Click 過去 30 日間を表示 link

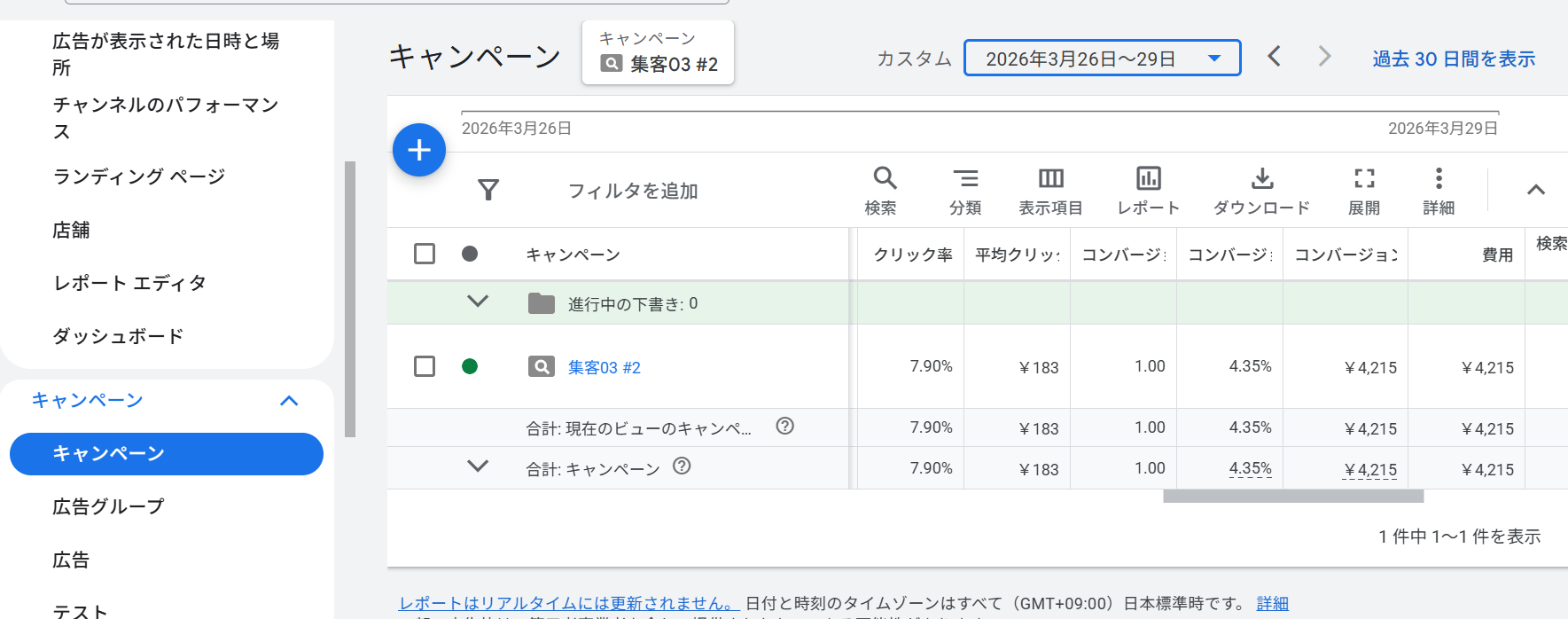point(1454,59)
